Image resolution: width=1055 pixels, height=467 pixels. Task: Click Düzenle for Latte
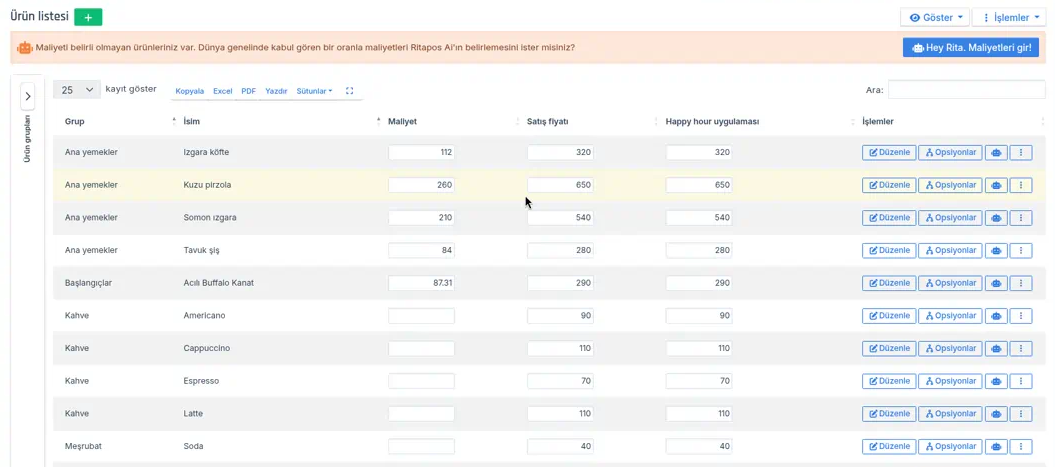pos(889,414)
